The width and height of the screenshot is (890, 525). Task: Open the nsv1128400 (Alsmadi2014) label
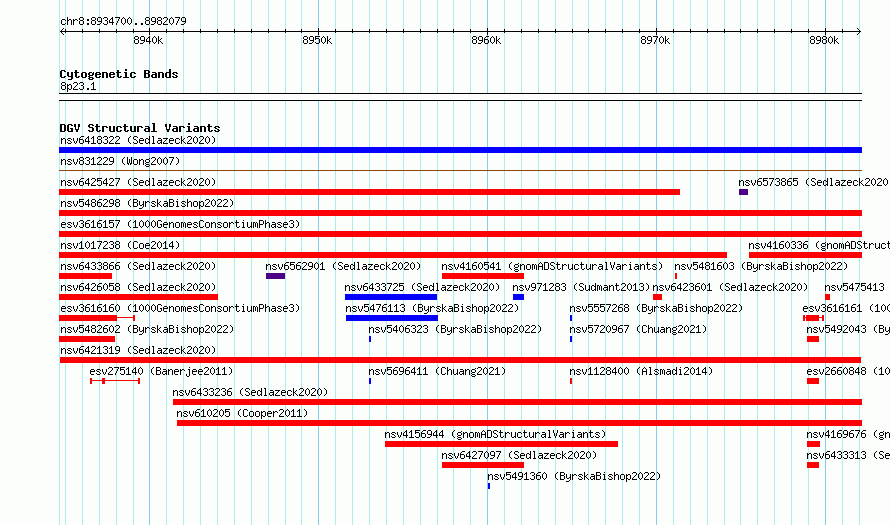(641, 371)
